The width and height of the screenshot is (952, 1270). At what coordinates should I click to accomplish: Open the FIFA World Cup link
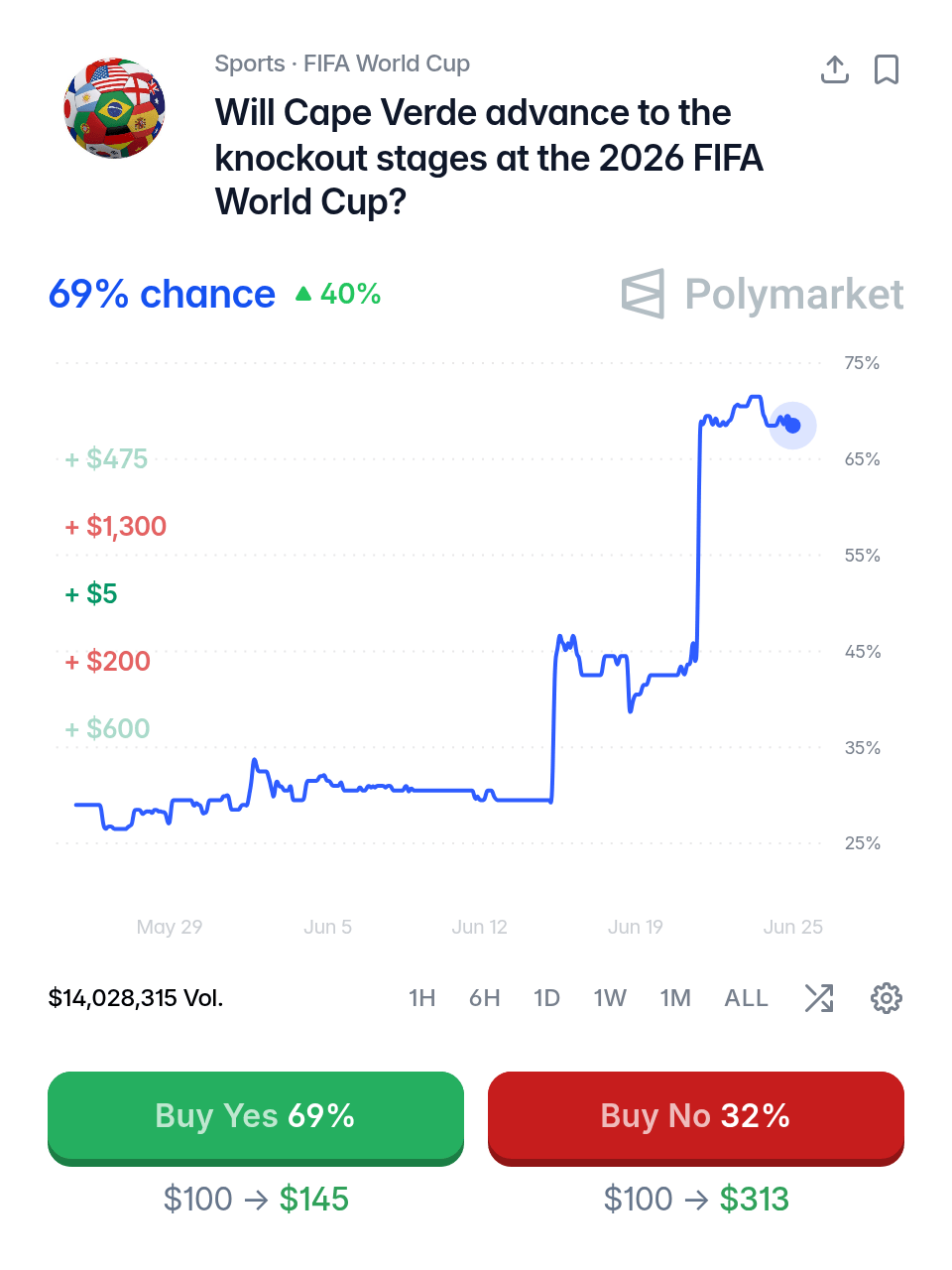[387, 63]
